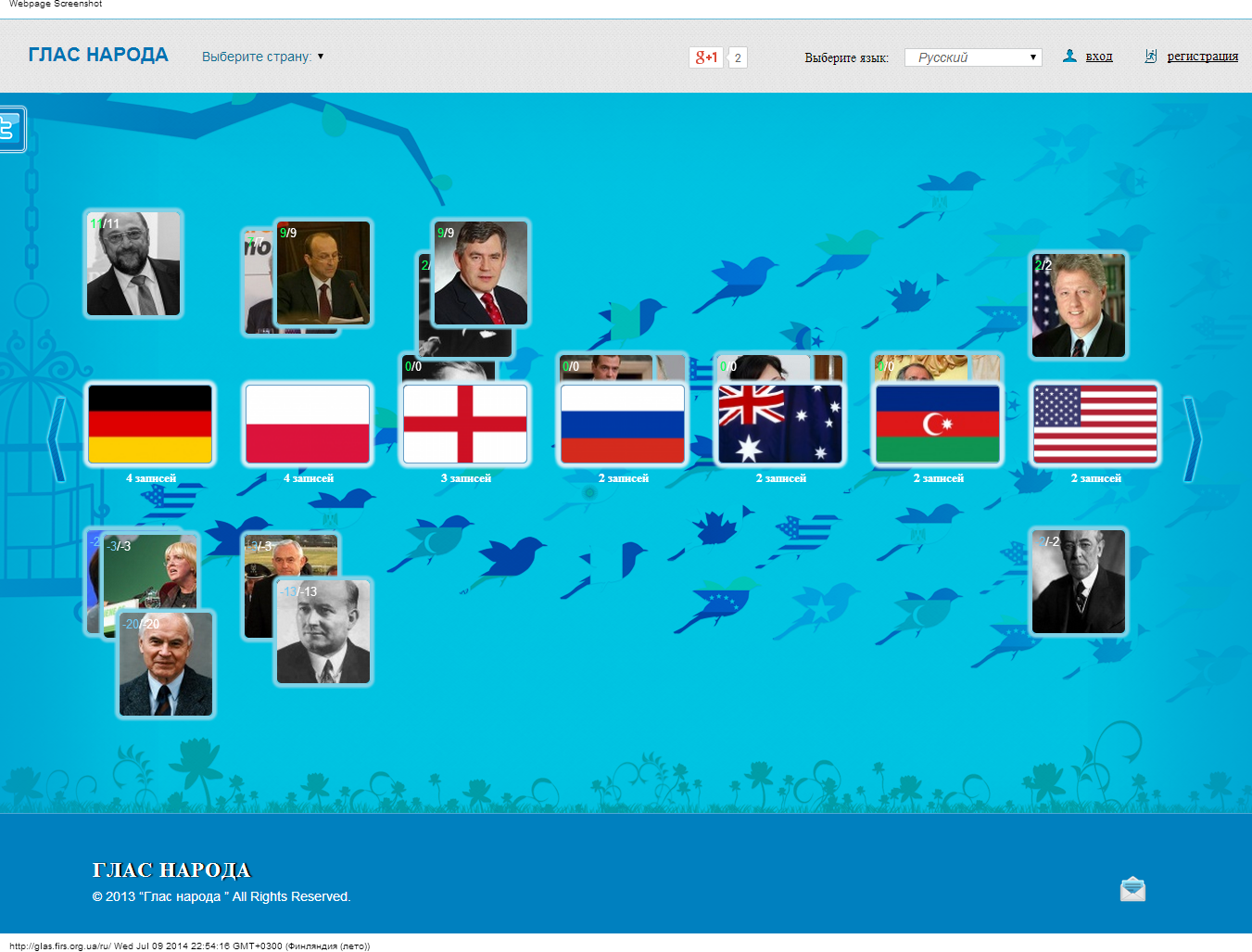Click the ГЛАС НАРОДА footer logo

[171, 869]
